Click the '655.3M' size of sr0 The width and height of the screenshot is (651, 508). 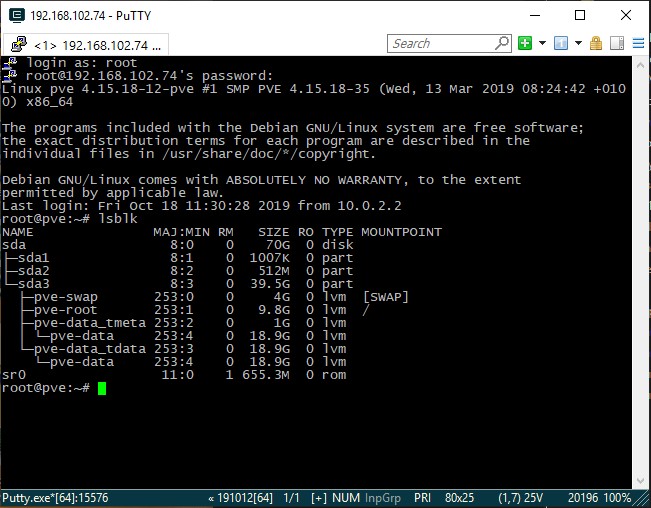pyautogui.click(x=266, y=375)
